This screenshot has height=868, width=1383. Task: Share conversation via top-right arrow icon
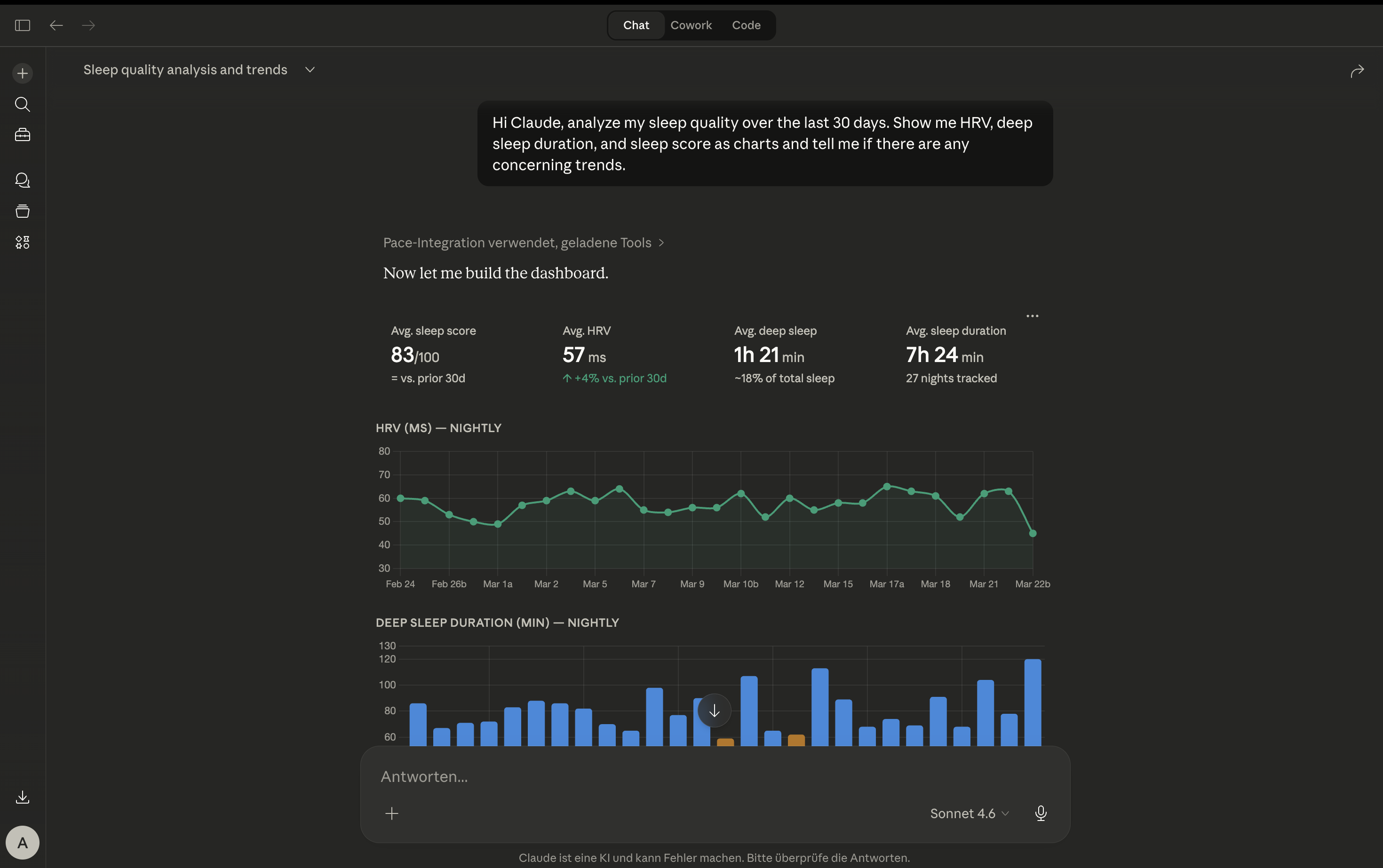click(x=1357, y=71)
